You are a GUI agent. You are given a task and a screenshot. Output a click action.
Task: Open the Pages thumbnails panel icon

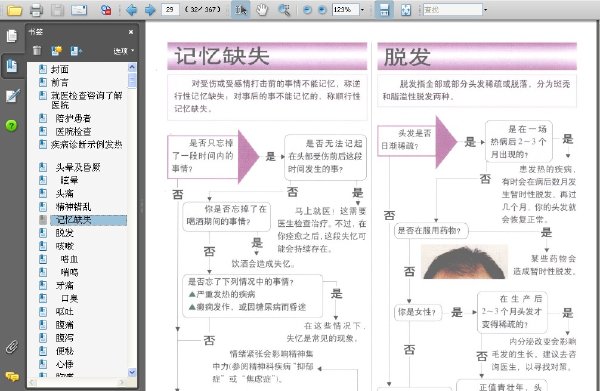coord(12,36)
